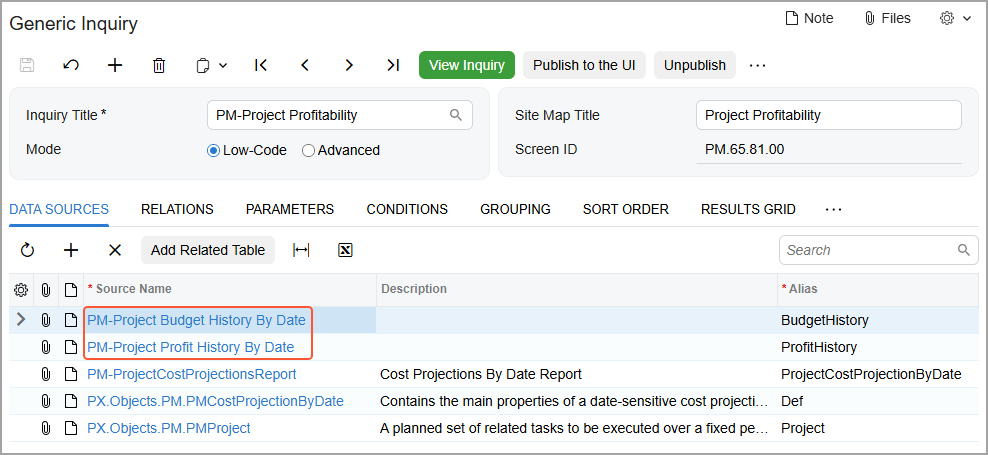The height and width of the screenshot is (455, 988).
Task: Click the Unpublish button
Action: (x=695, y=65)
